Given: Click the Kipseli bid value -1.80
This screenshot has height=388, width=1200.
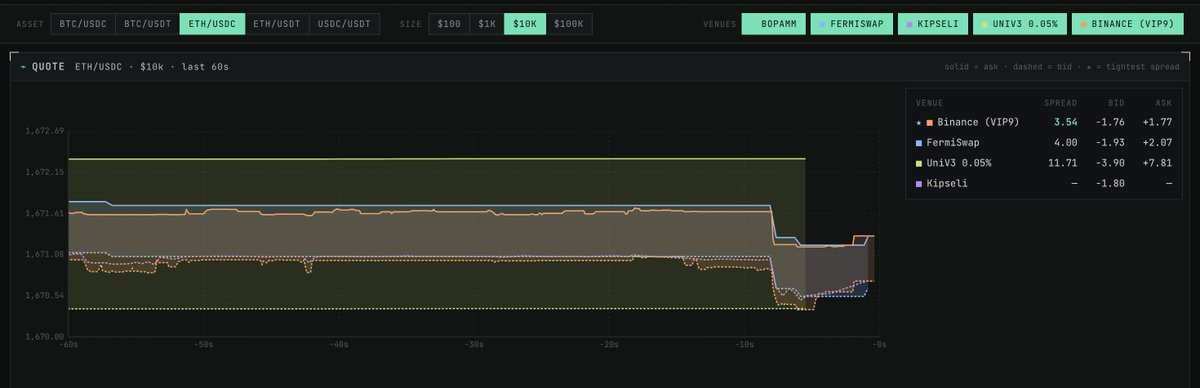Looking at the screenshot, I should (x=1112, y=184).
